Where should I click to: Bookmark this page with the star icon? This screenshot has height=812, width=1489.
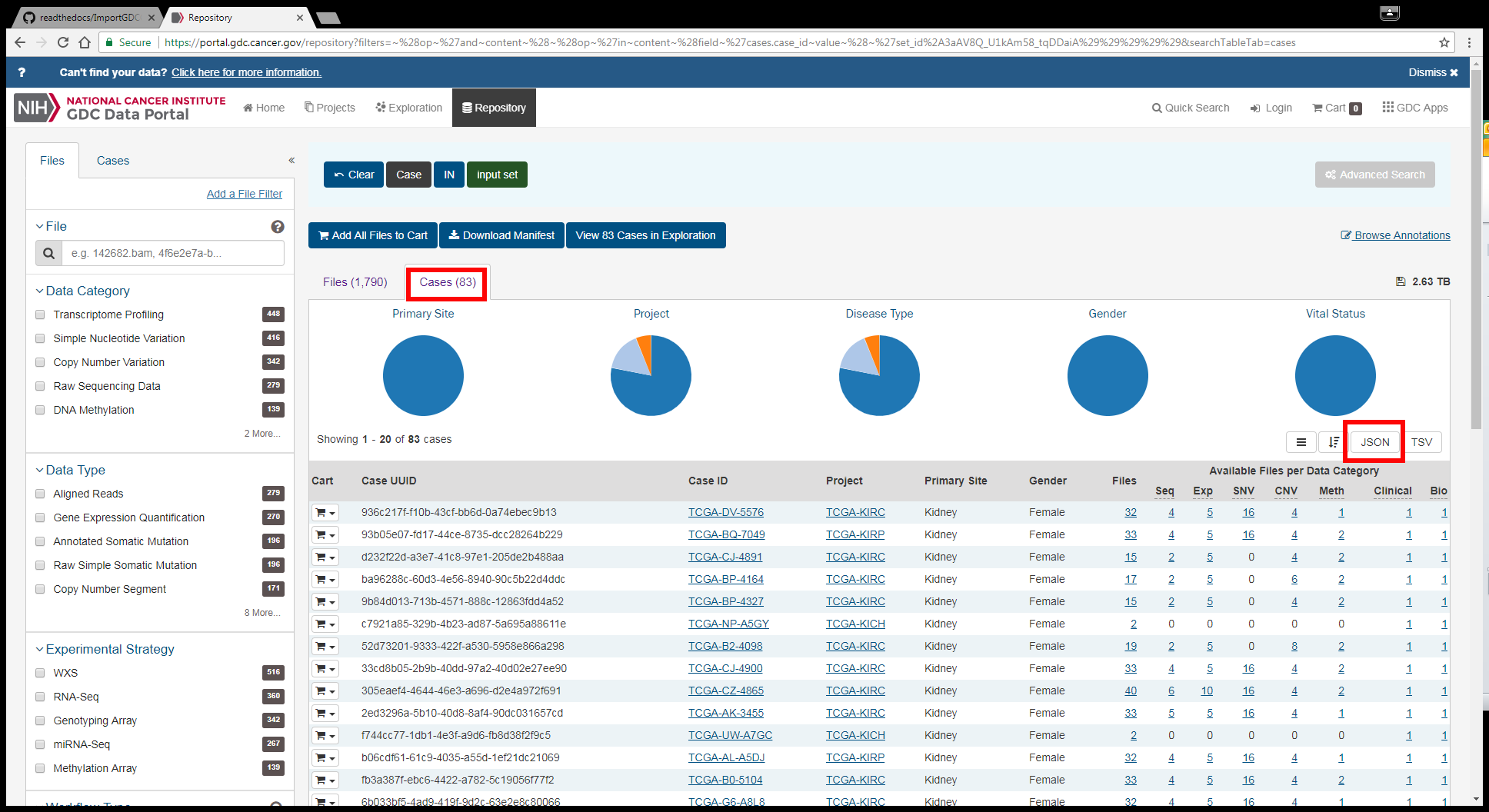click(x=1444, y=42)
